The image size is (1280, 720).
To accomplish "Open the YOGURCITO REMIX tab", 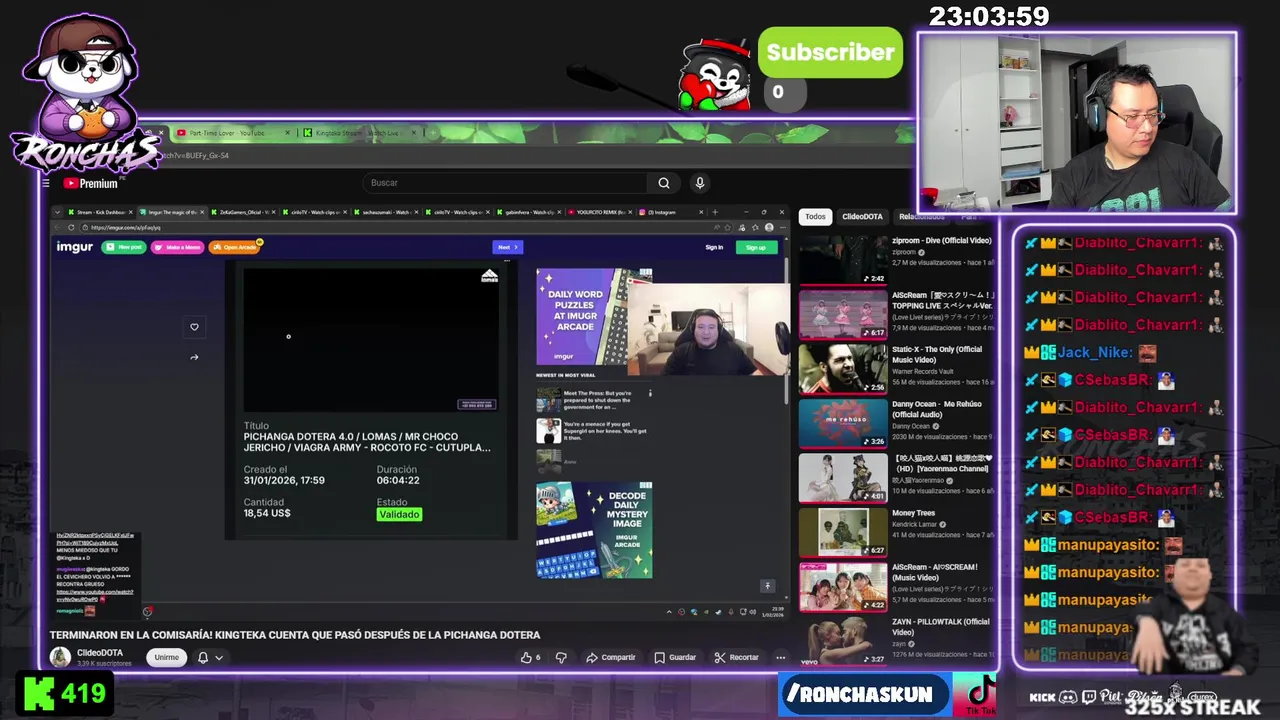I will [x=599, y=212].
